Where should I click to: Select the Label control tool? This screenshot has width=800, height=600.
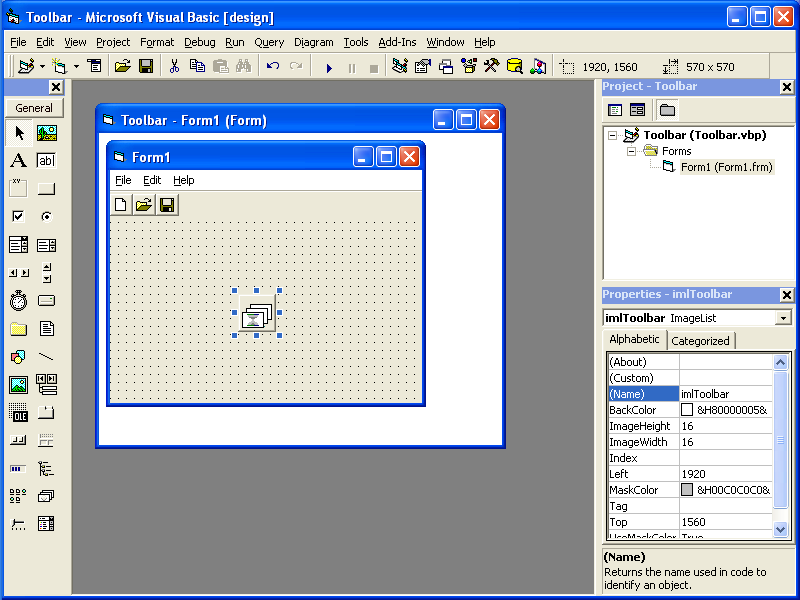click(x=19, y=161)
